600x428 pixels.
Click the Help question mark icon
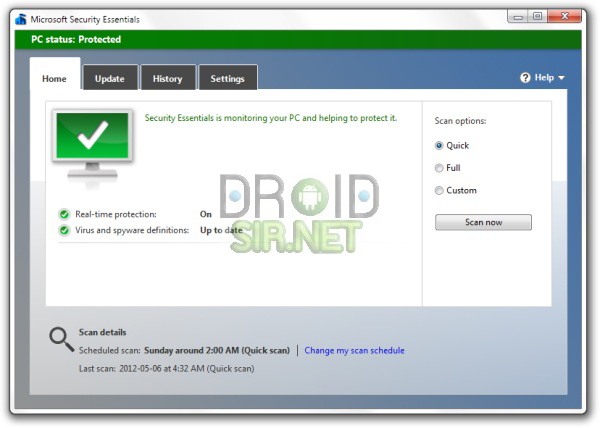(525, 78)
